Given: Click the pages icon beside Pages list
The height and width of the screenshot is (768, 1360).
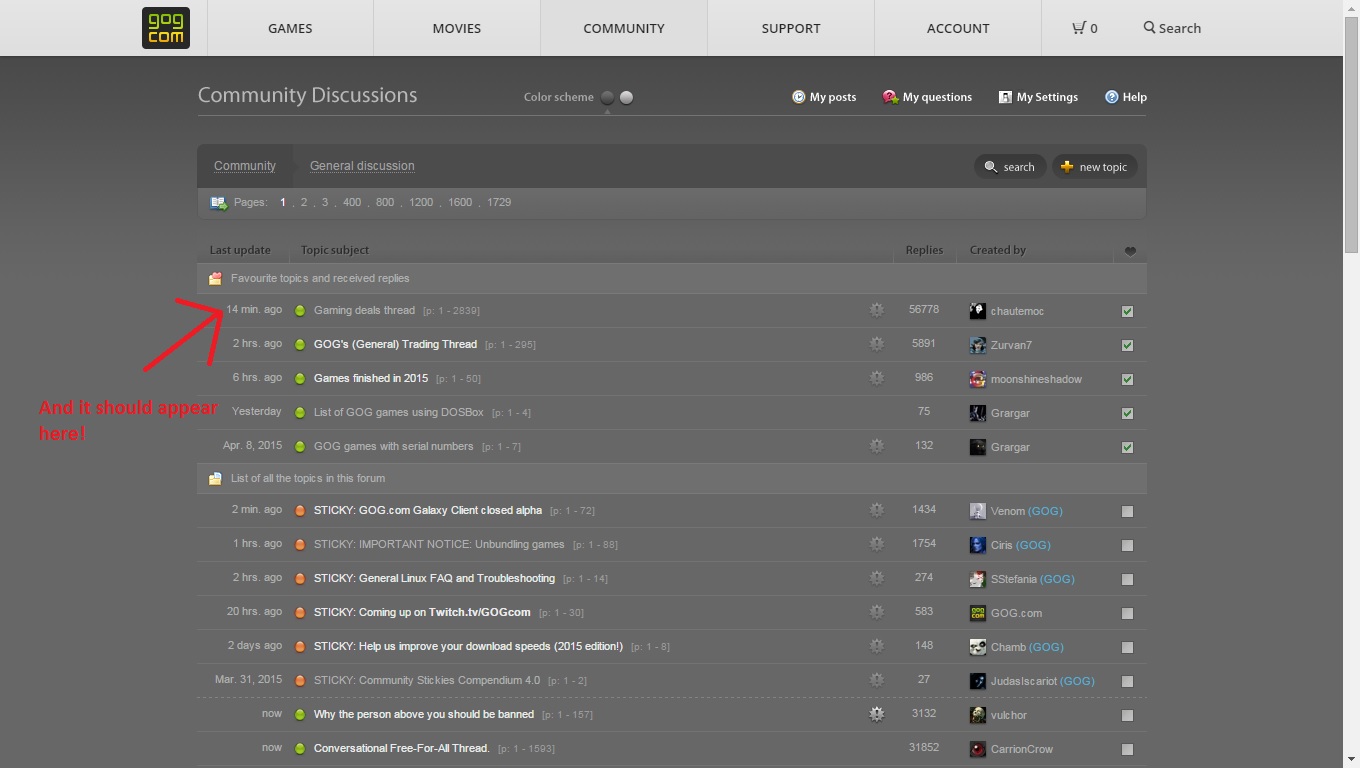Looking at the screenshot, I should tap(218, 203).
